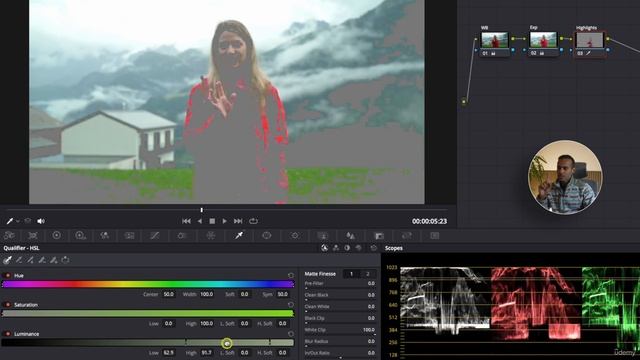Click the Saturation range bar
Screen dimensions: 640x360
pyautogui.click(x=148, y=313)
